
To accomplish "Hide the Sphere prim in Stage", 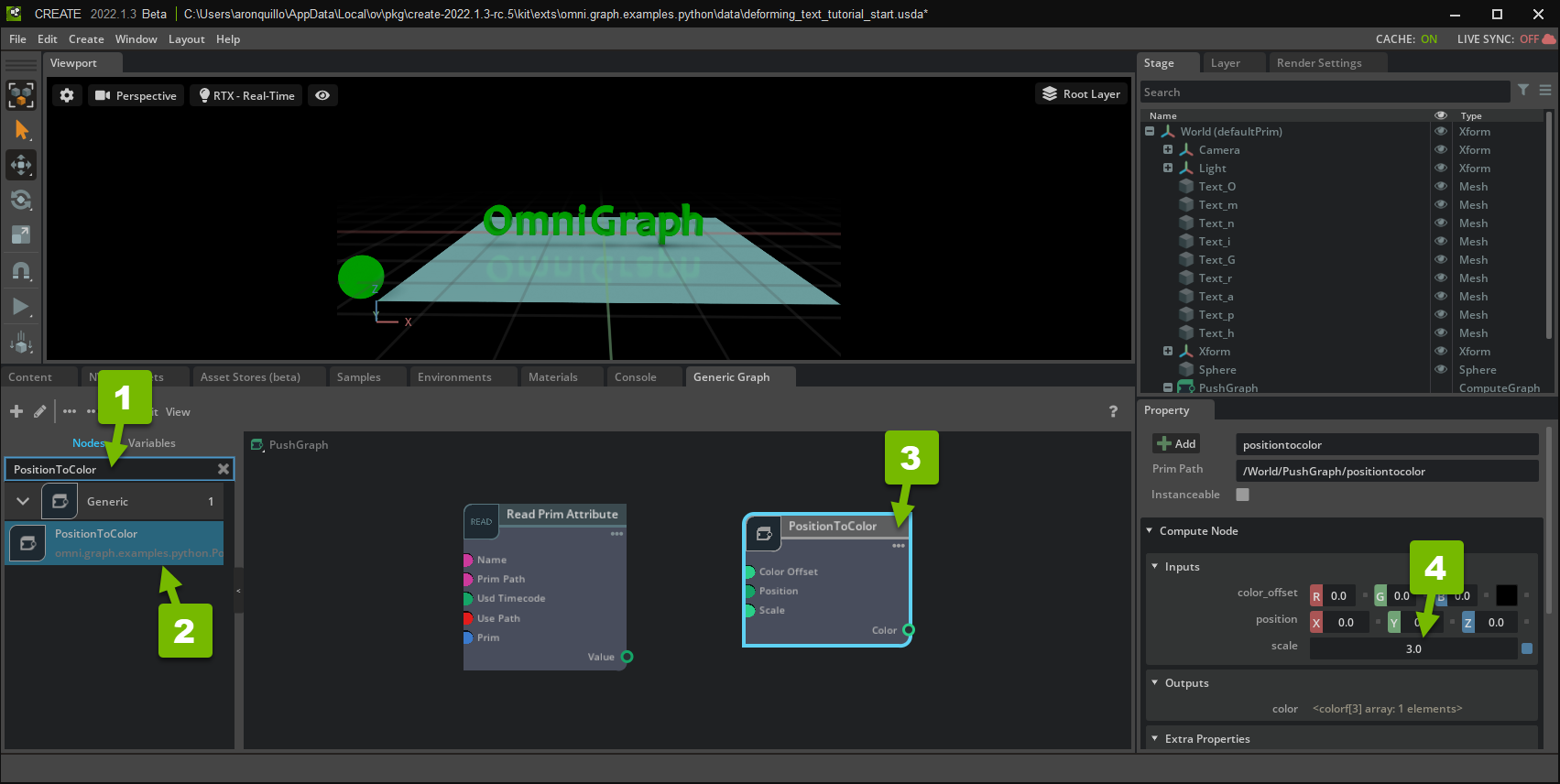I will [1441, 370].
